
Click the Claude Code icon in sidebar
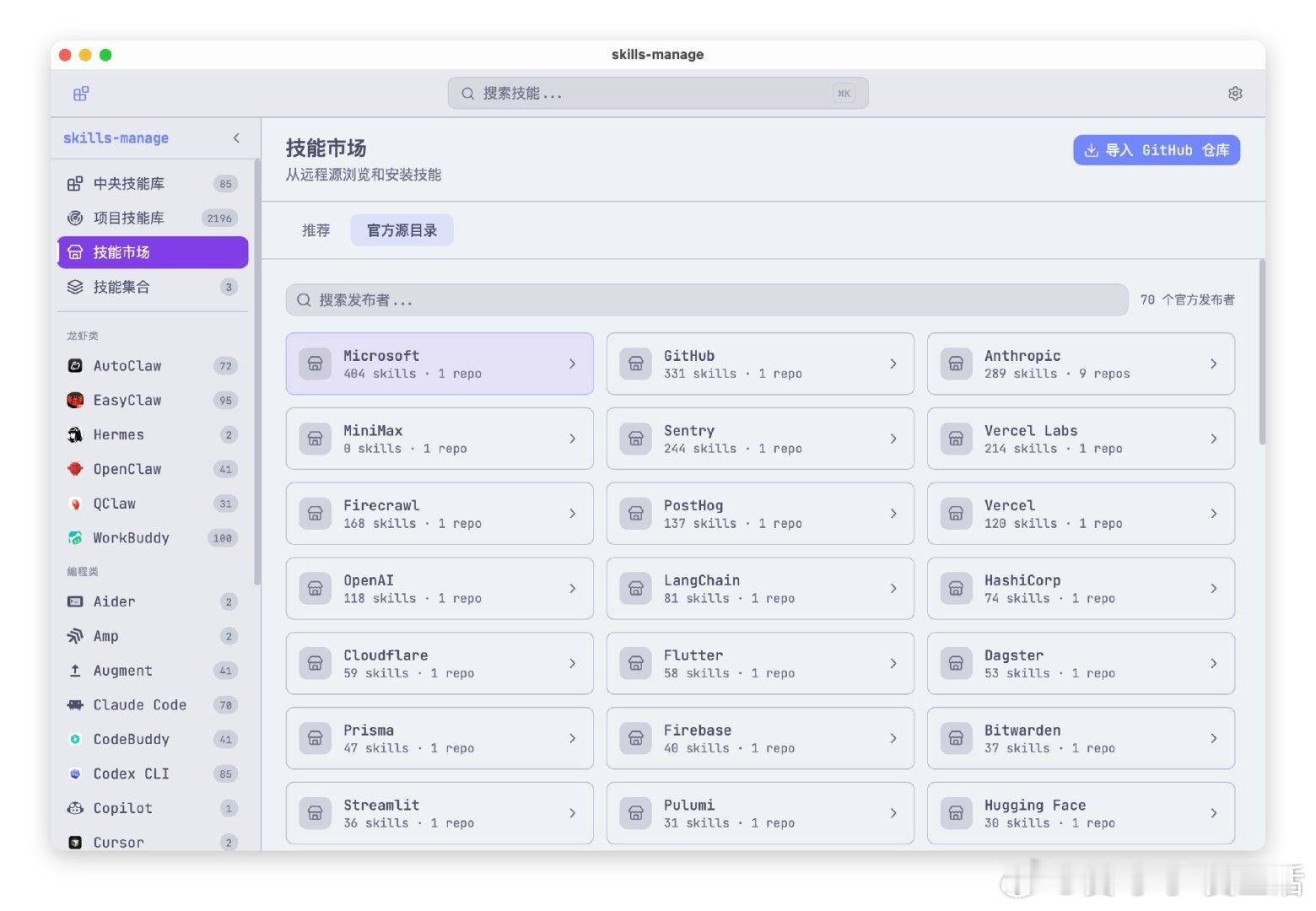tap(75, 705)
